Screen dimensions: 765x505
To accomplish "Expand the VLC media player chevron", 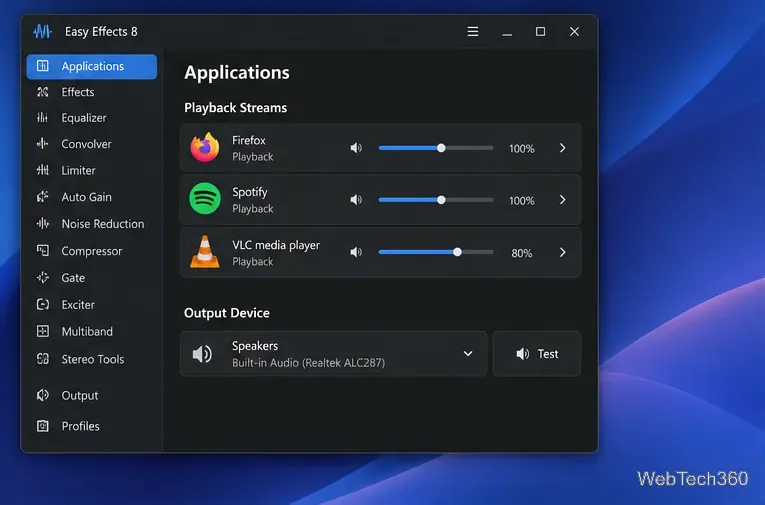I will 563,252.
